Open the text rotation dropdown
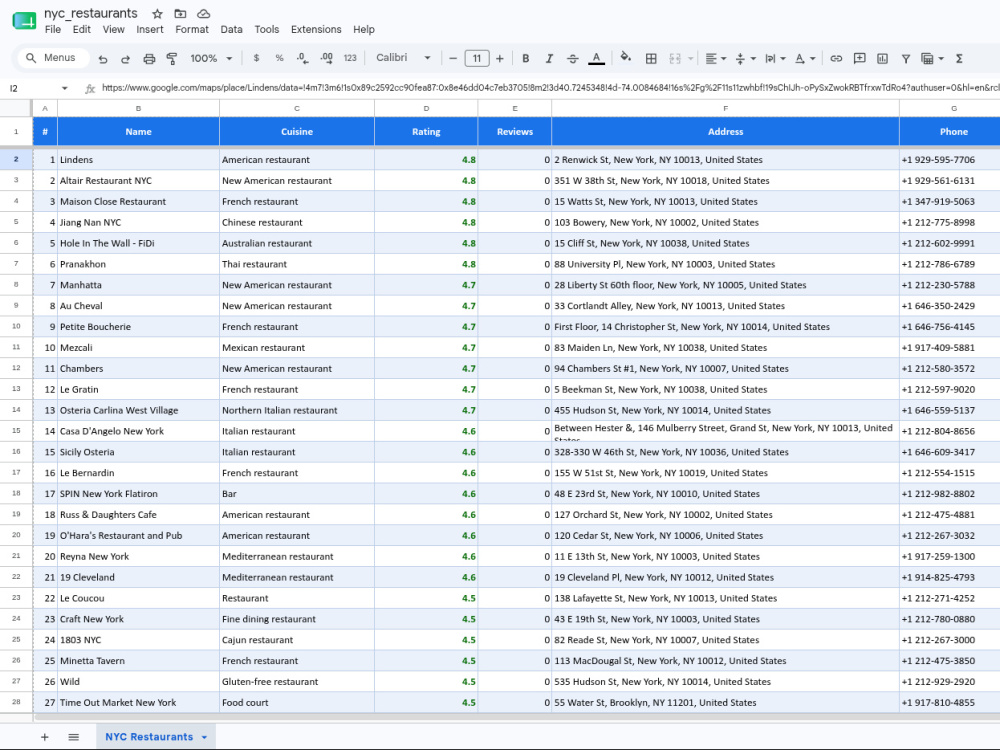This screenshot has width=1000, height=750. (805, 58)
